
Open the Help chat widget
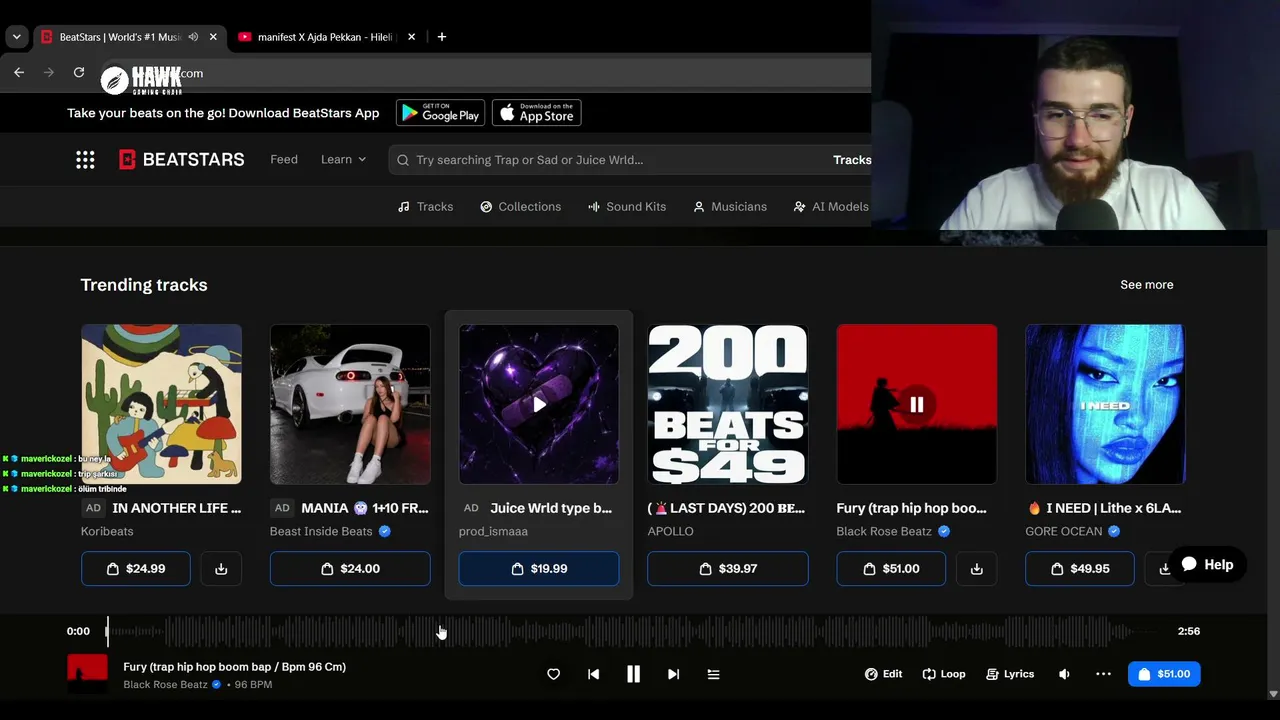point(1208,565)
